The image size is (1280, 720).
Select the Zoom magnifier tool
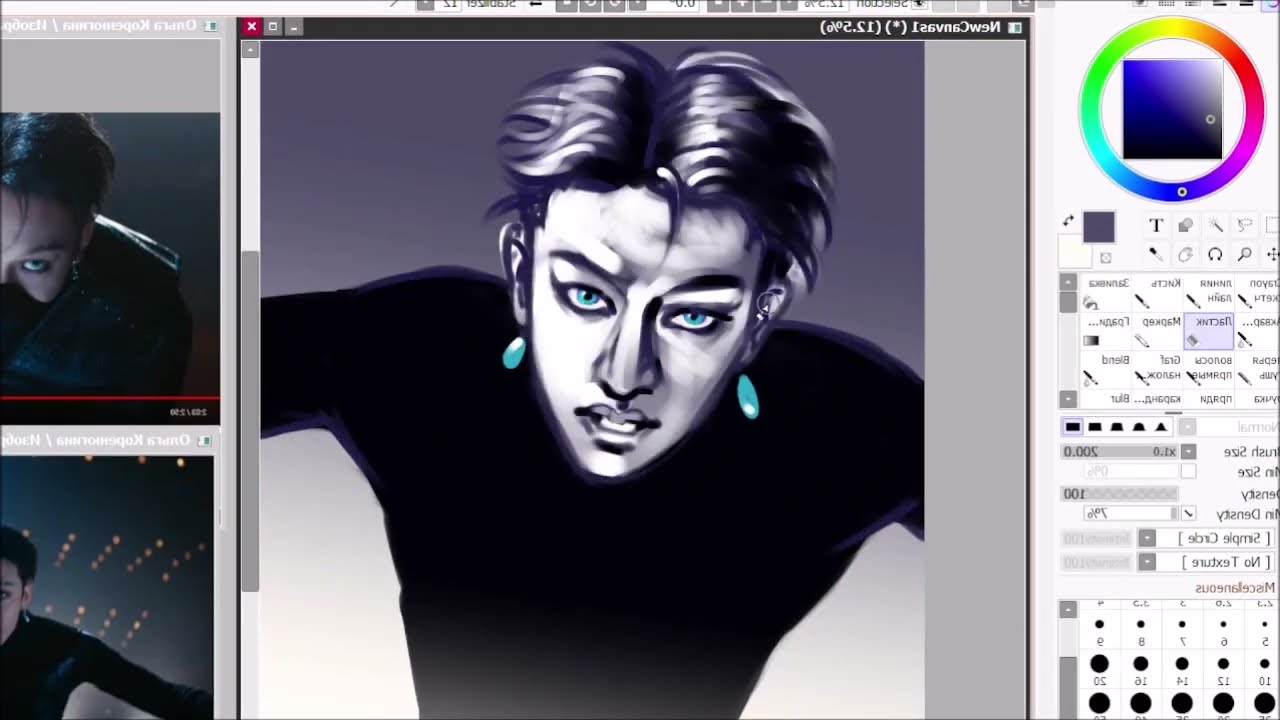click(1245, 255)
